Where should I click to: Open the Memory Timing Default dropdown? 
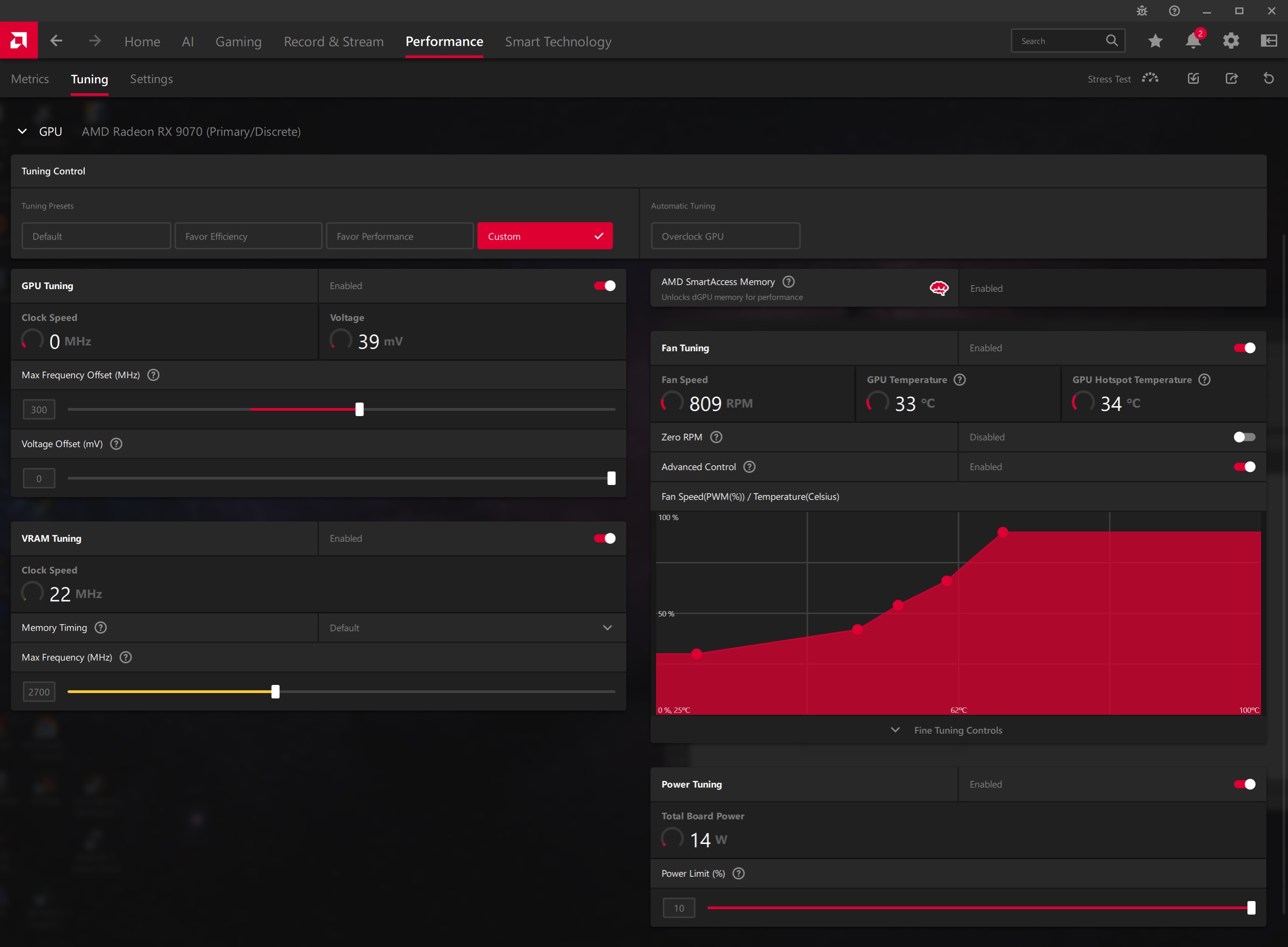coord(472,628)
